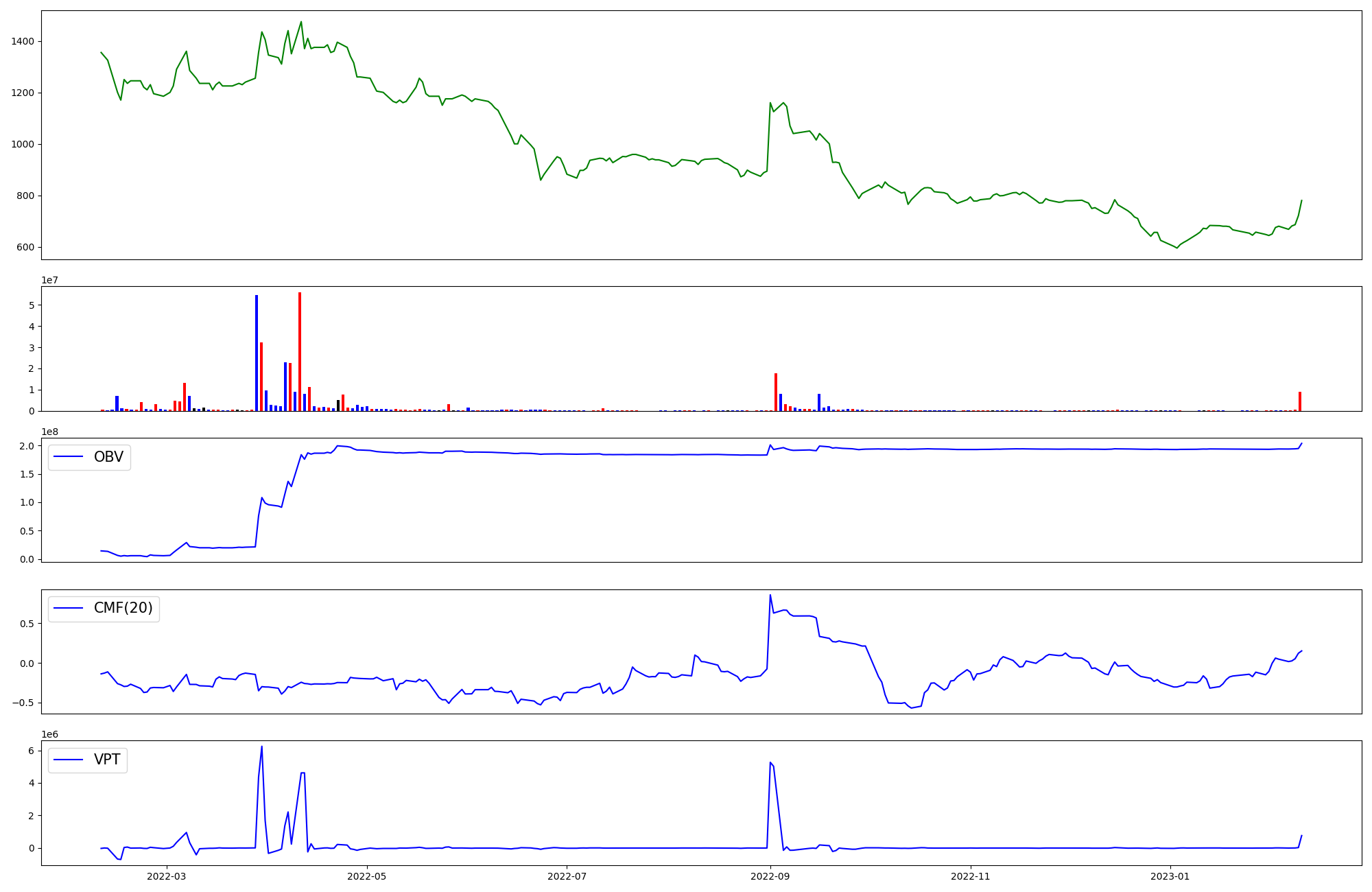The image size is (1372, 892).
Task: Click the tallest blue volume bar
Action: (257, 351)
